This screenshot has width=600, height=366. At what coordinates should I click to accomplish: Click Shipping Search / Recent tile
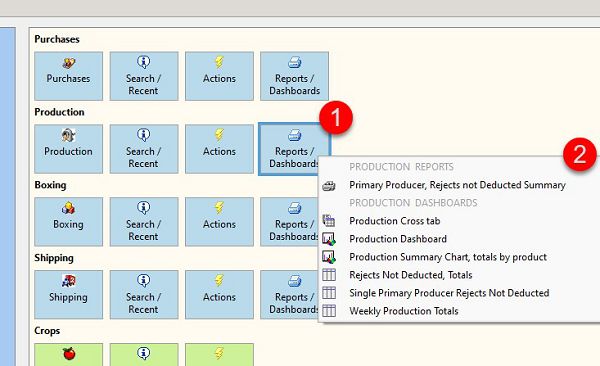144,295
